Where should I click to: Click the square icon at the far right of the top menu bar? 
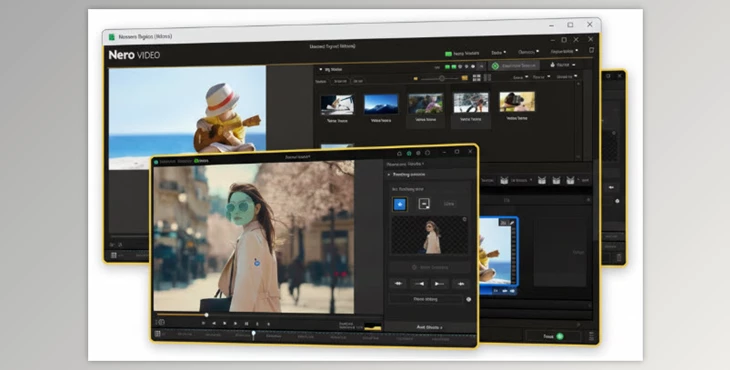[x=591, y=50]
